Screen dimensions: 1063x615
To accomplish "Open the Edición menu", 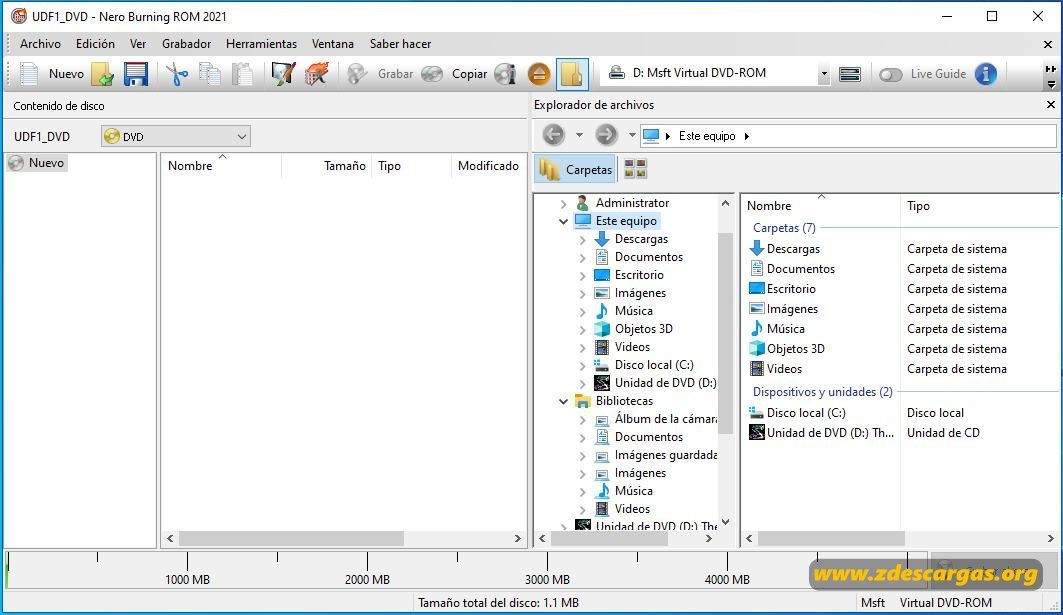I will (95, 43).
